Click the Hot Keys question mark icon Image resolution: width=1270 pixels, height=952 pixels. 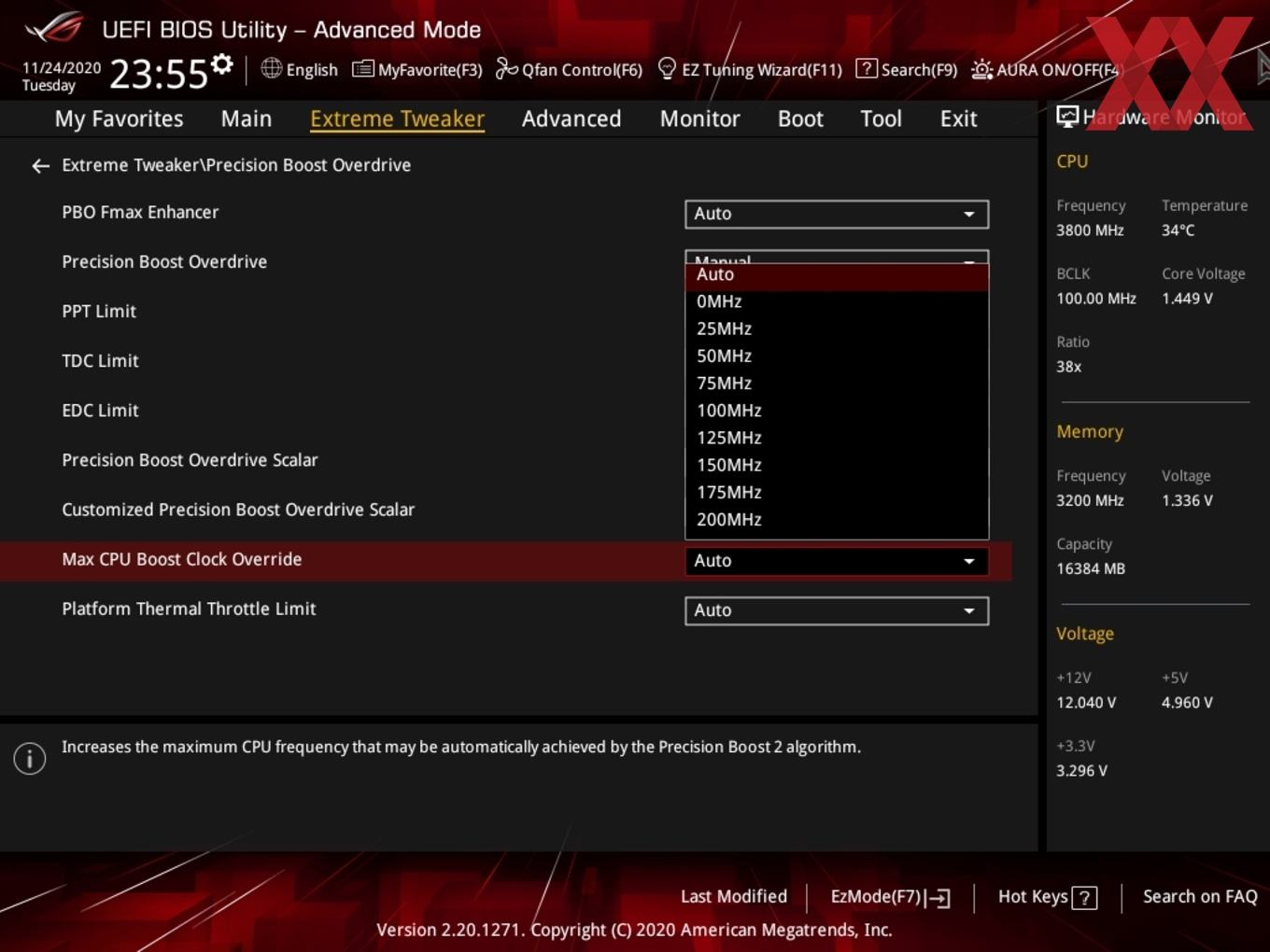[x=1084, y=898]
